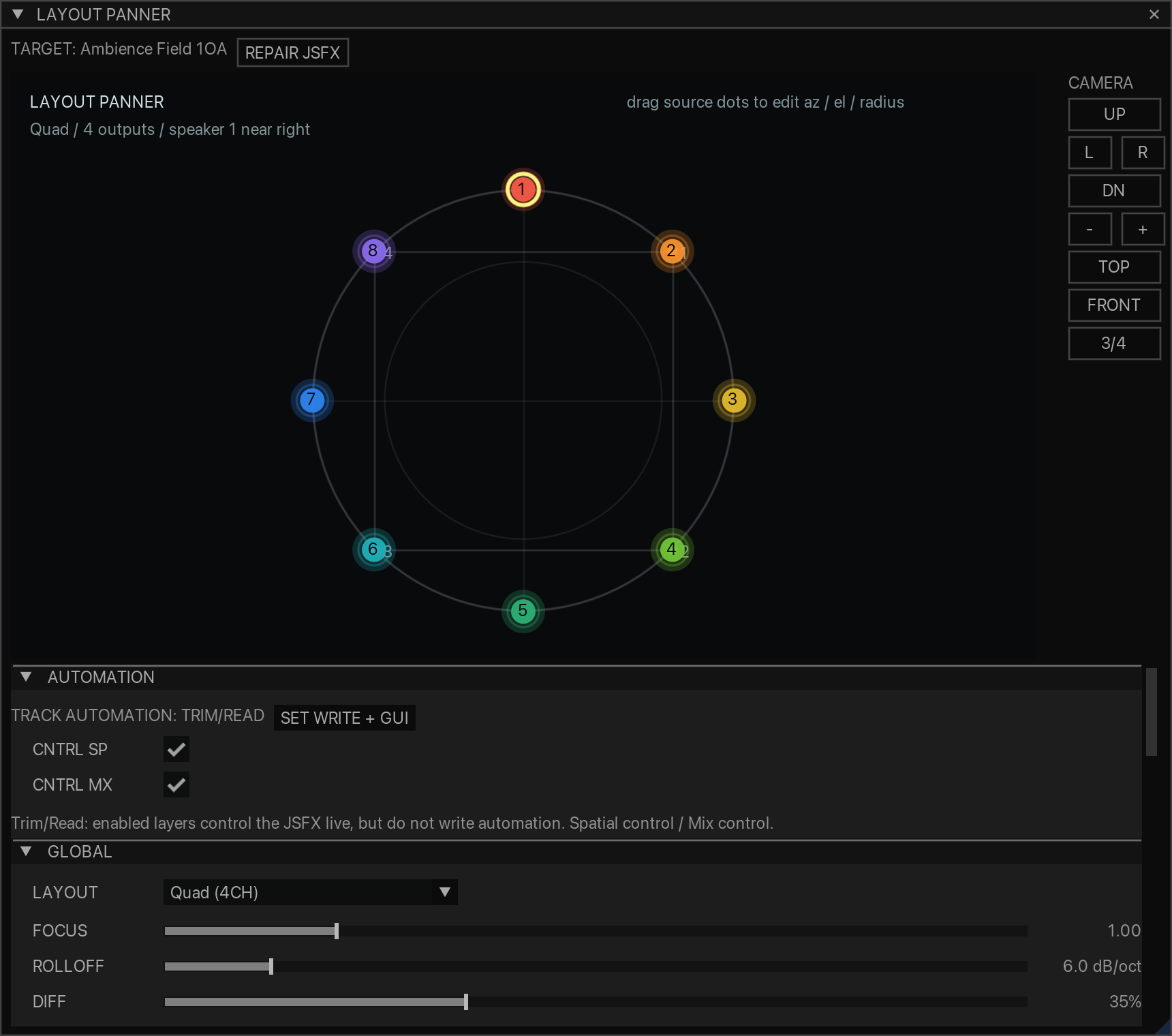1172x1036 pixels.
Task: Select the red source dot 1
Action: (523, 189)
